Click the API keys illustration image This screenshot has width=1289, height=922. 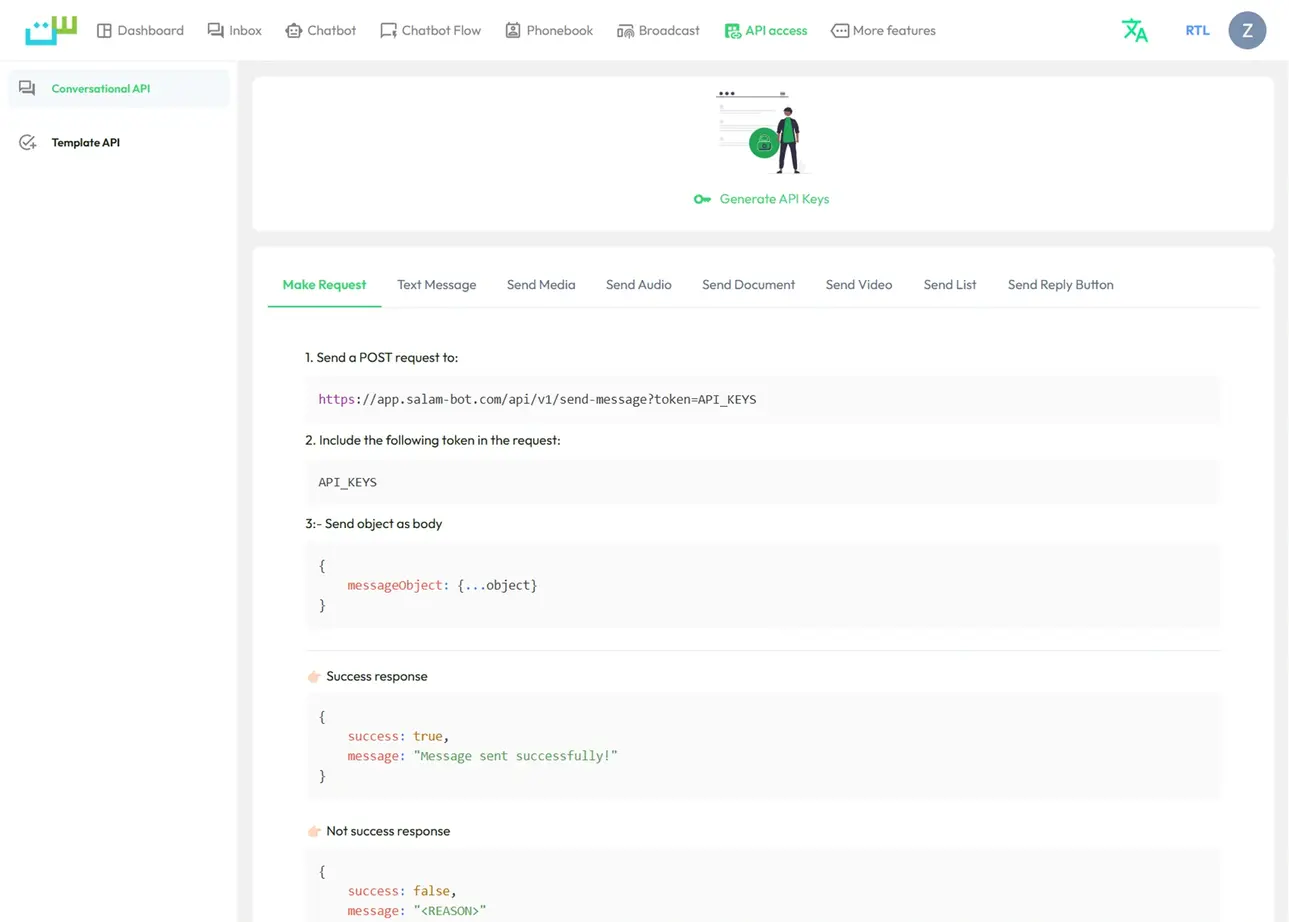(x=763, y=132)
